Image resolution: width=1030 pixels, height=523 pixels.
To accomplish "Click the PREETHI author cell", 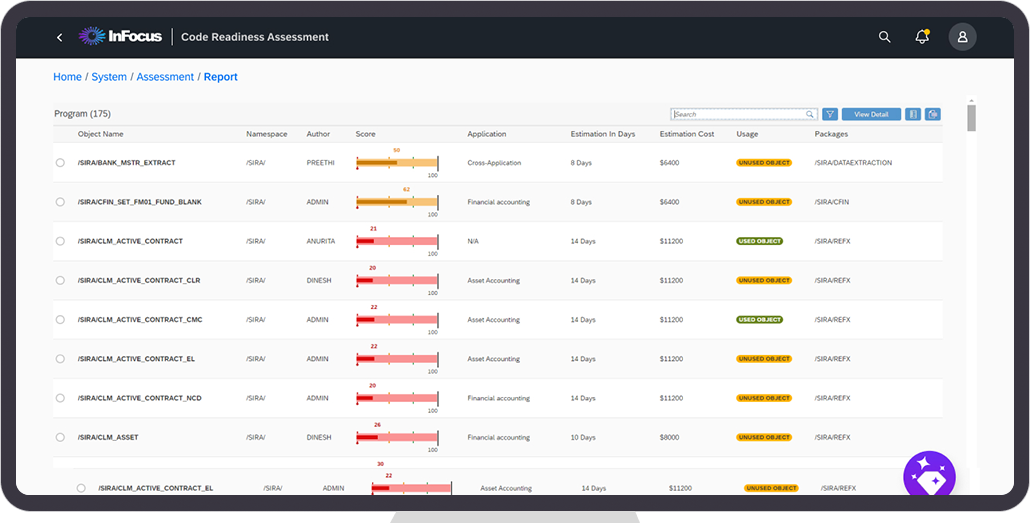I will point(321,162).
